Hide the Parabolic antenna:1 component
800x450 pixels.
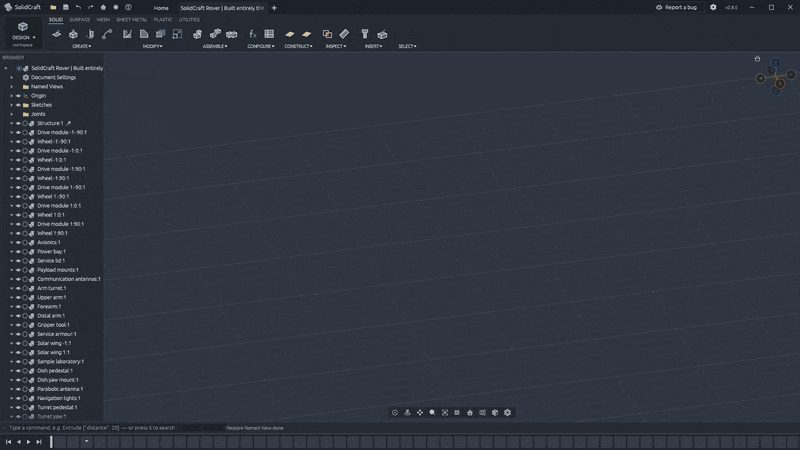[18, 389]
